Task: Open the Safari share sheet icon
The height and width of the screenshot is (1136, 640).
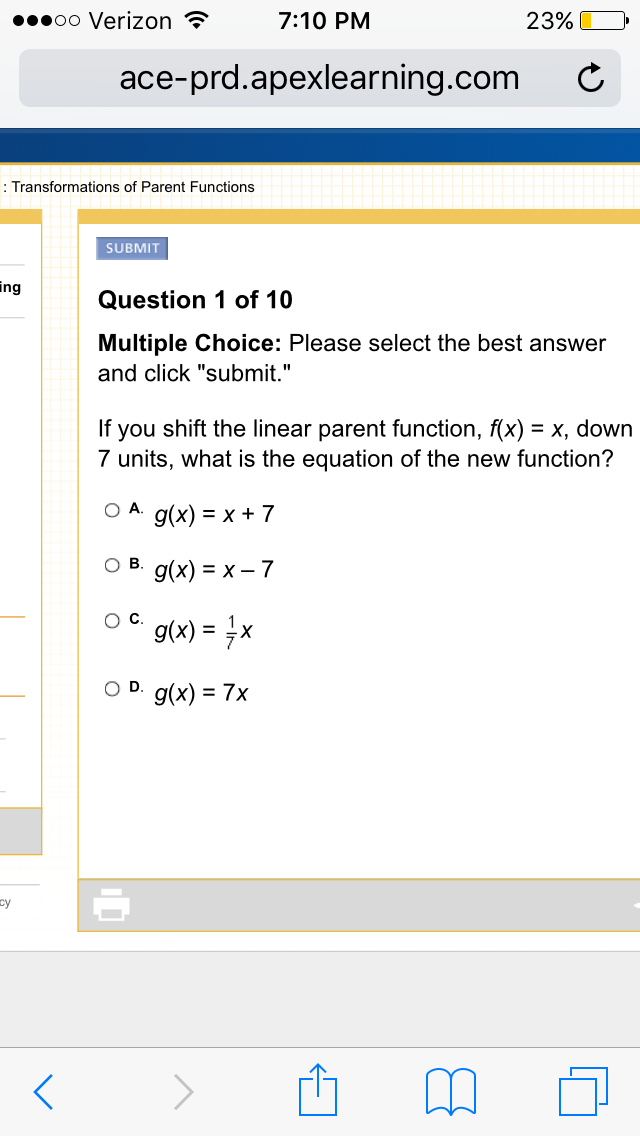Action: coord(318,1087)
